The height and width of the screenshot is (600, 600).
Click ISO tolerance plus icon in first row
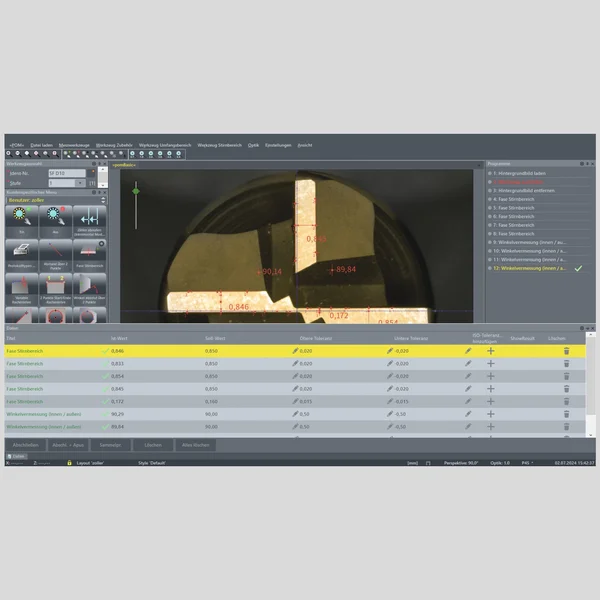tap(490, 351)
